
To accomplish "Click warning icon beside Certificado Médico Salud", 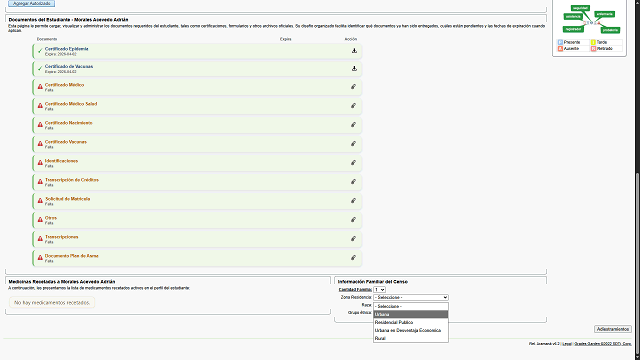I will click(x=40, y=106).
